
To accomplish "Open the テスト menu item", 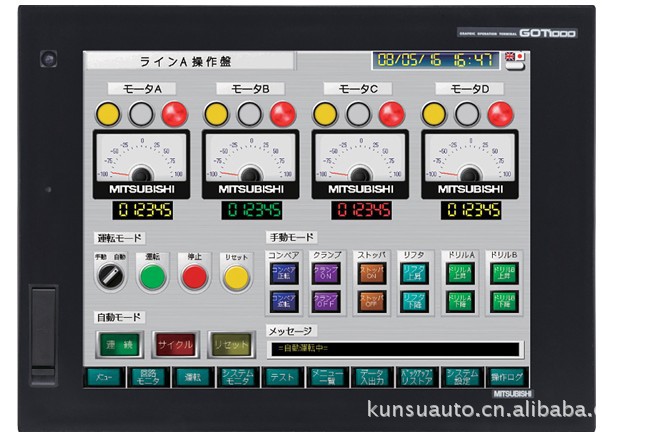I will (x=282, y=377).
